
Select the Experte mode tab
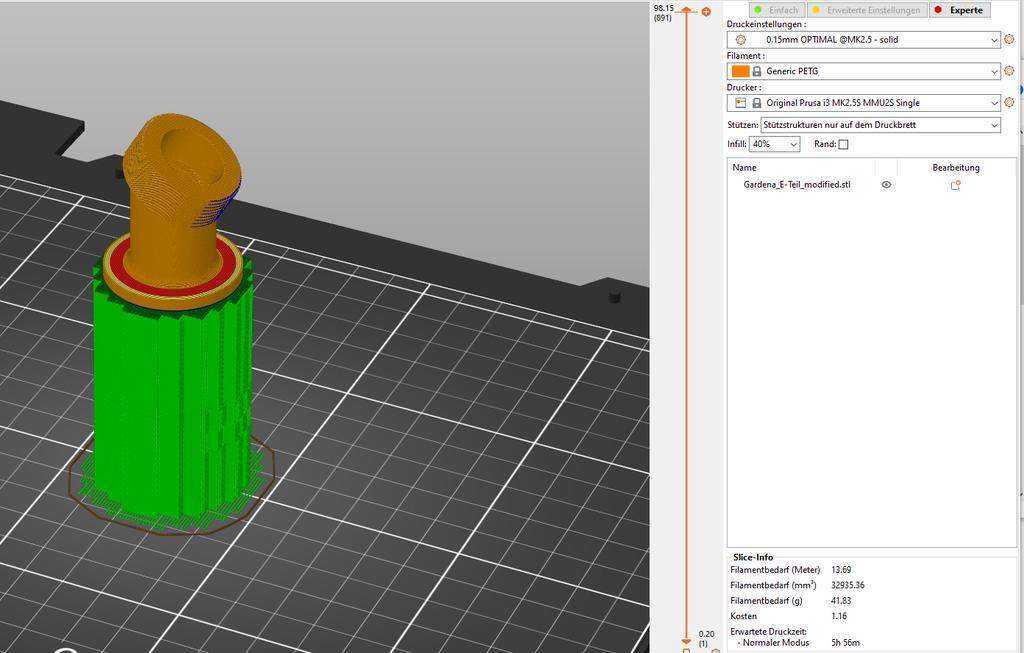tap(959, 10)
